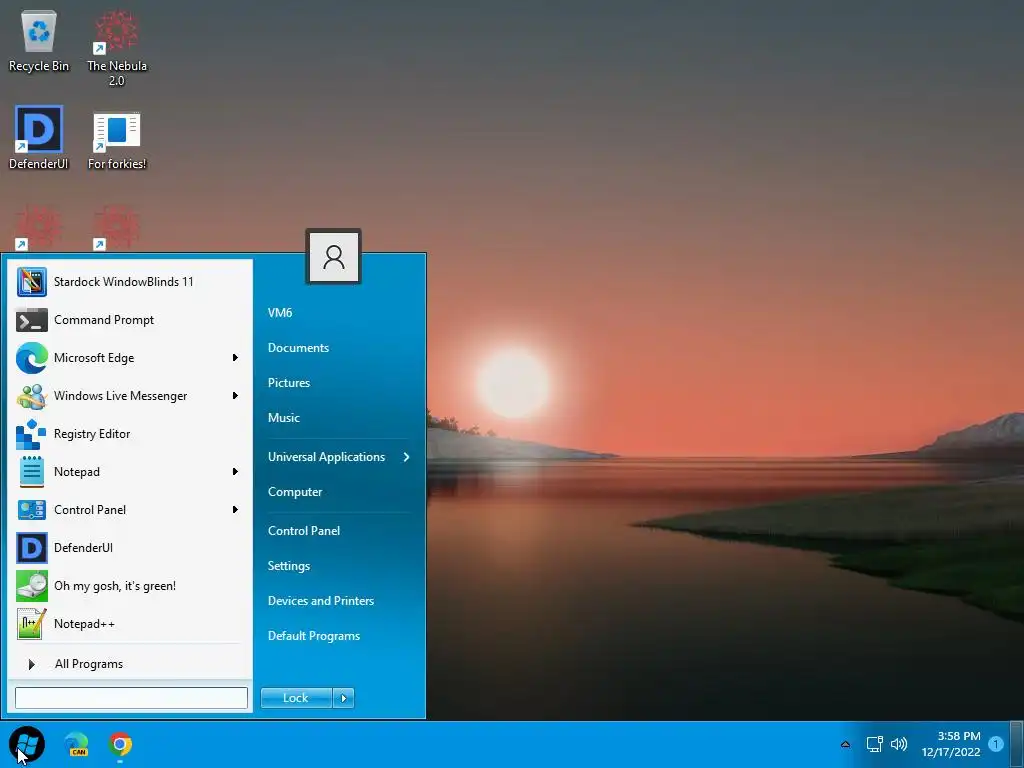Expand the Notepad jump list arrow

pos(235,472)
